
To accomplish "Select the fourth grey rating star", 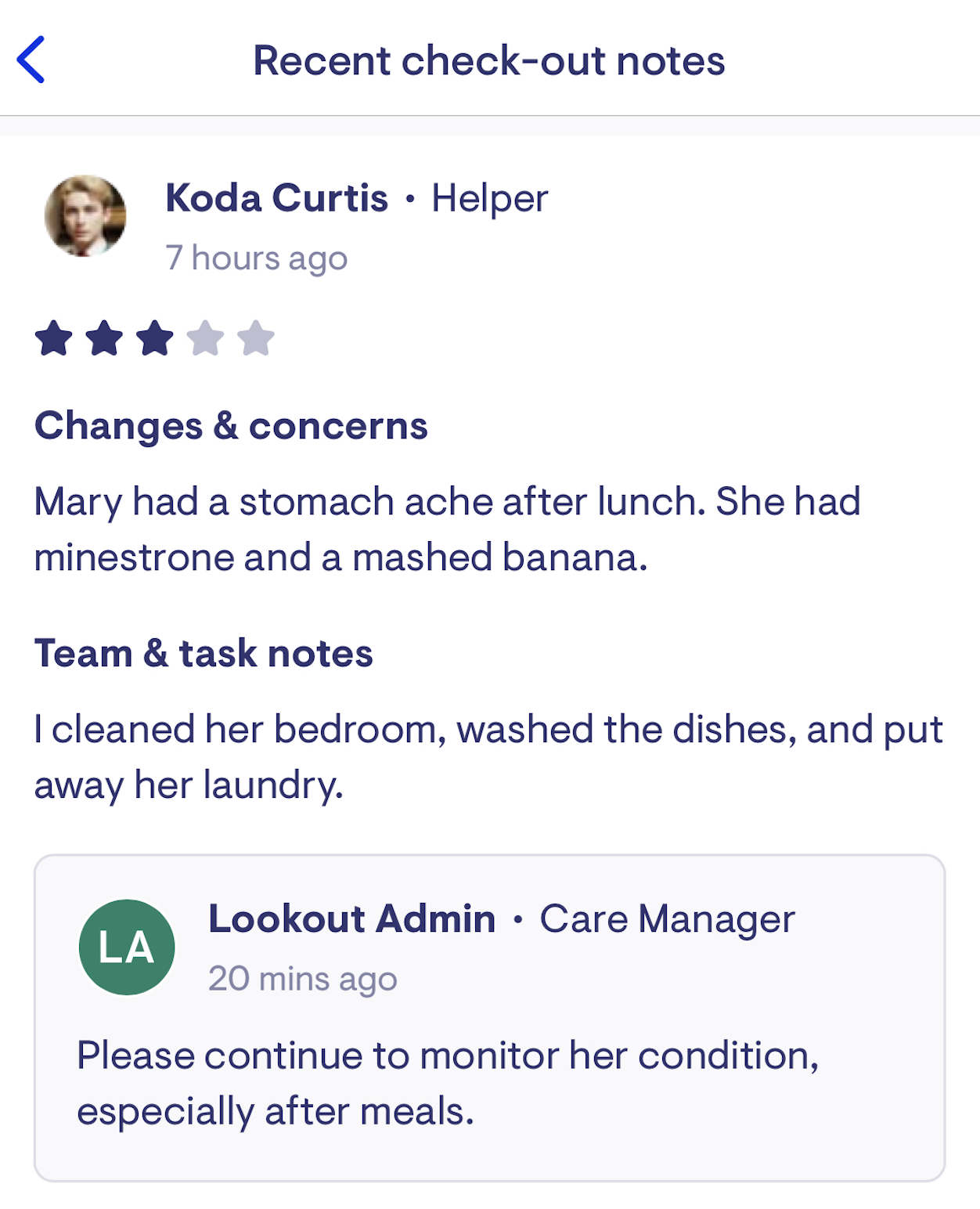I will point(205,338).
